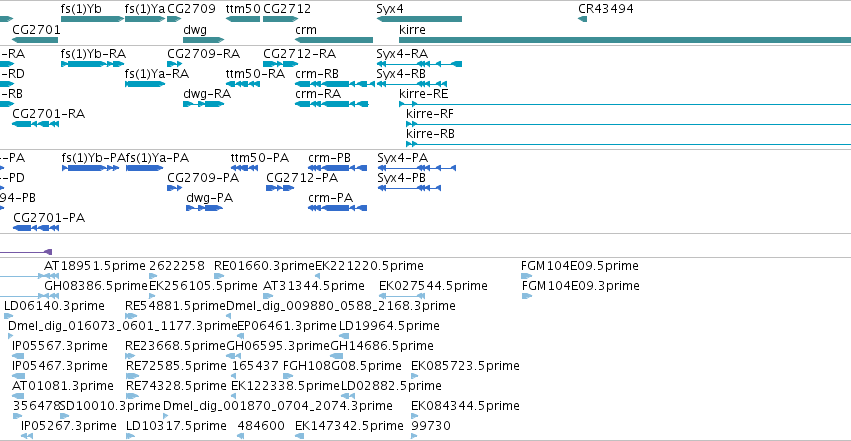The height and width of the screenshot is (441, 851).
Task: Select protein CG2701-PA
Action: (36, 228)
